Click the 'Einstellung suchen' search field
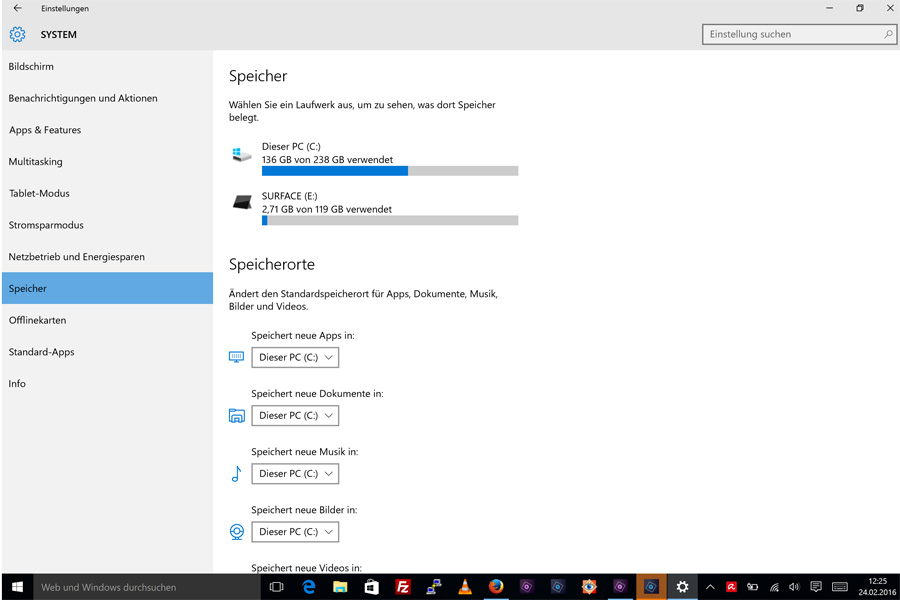 (x=797, y=34)
